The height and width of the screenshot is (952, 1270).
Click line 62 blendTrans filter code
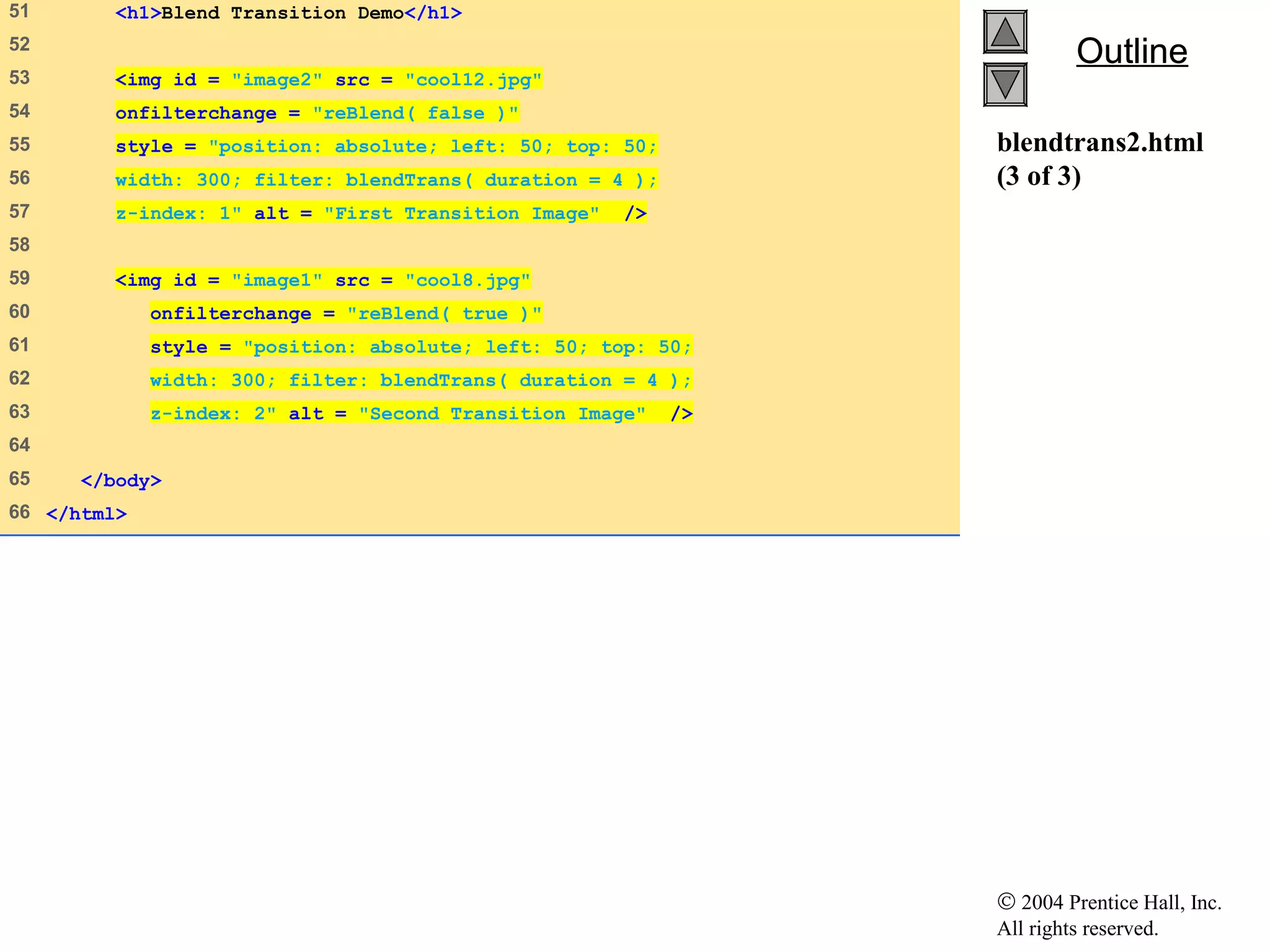(421, 381)
